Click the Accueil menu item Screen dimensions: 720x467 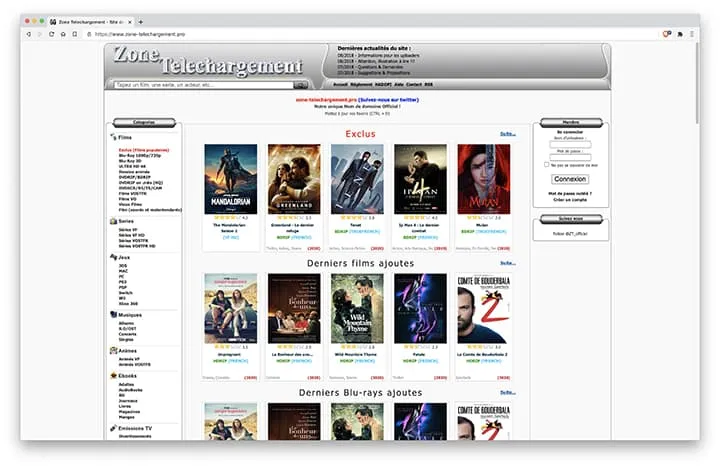pos(340,84)
